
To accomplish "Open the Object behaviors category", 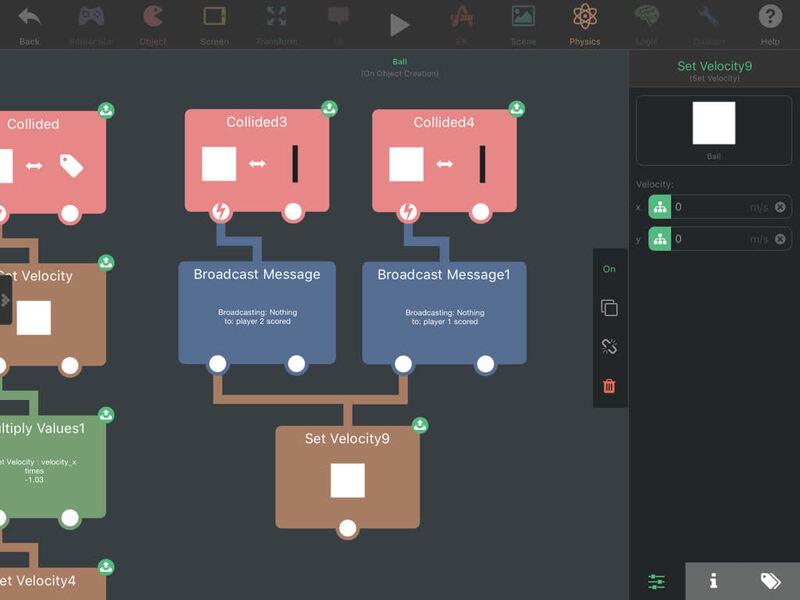I will pos(153,24).
